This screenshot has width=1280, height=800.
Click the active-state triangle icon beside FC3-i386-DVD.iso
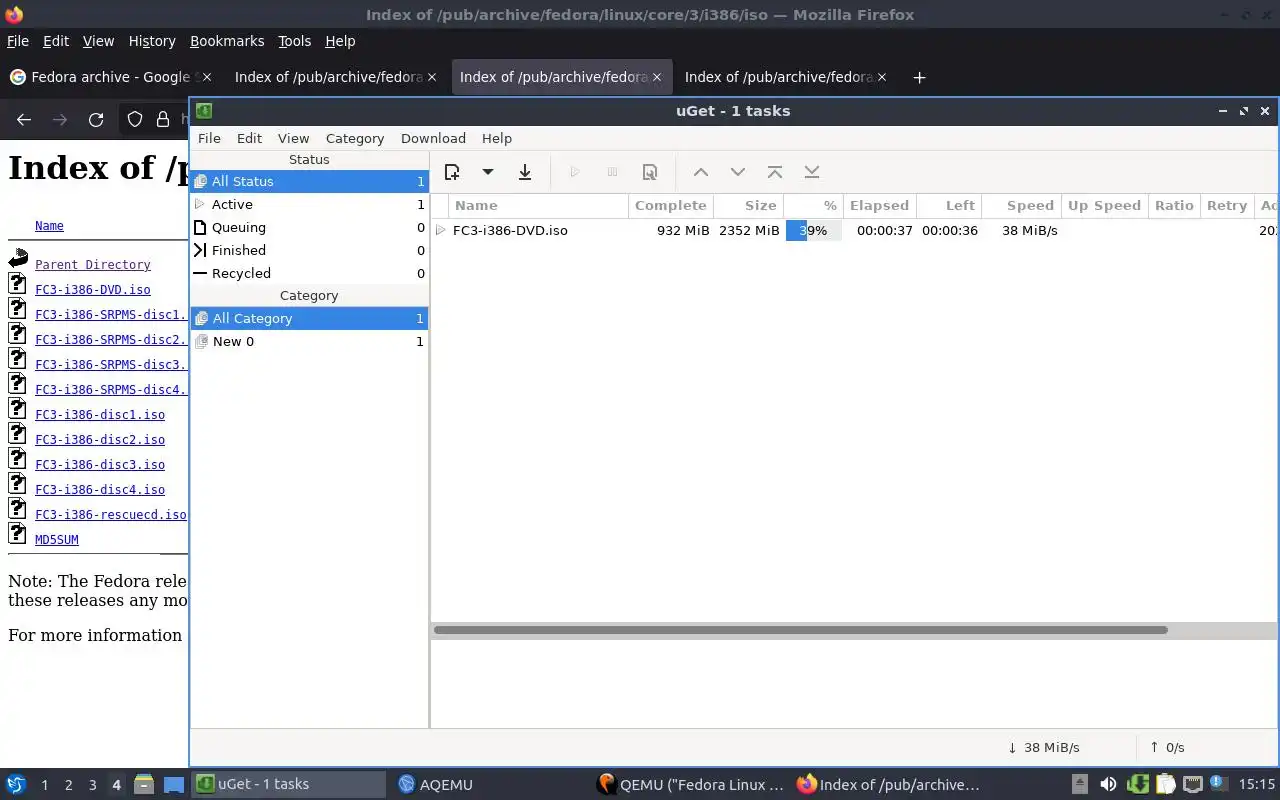click(x=440, y=230)
